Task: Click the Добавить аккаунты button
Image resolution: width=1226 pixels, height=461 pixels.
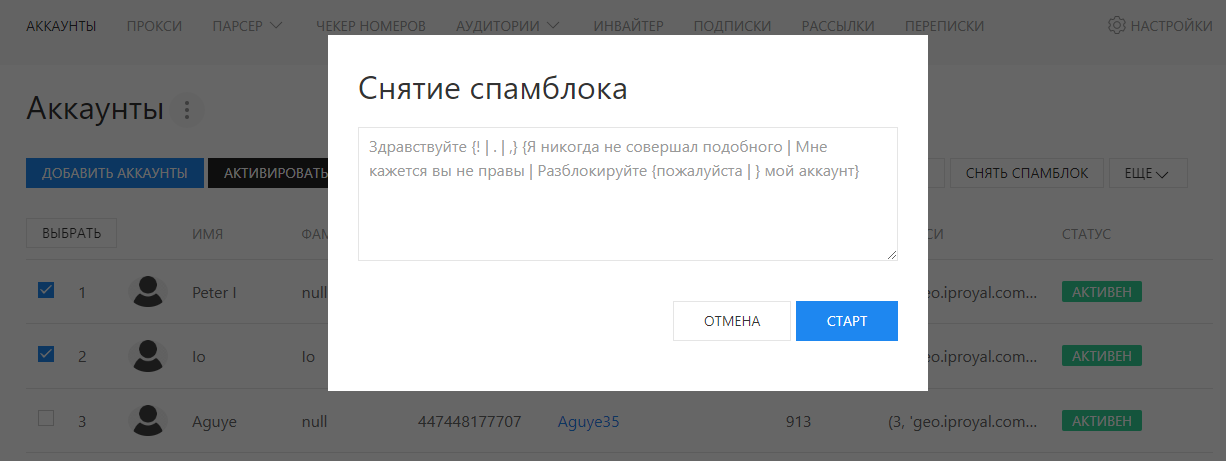Action: click(x=114, y=173)
